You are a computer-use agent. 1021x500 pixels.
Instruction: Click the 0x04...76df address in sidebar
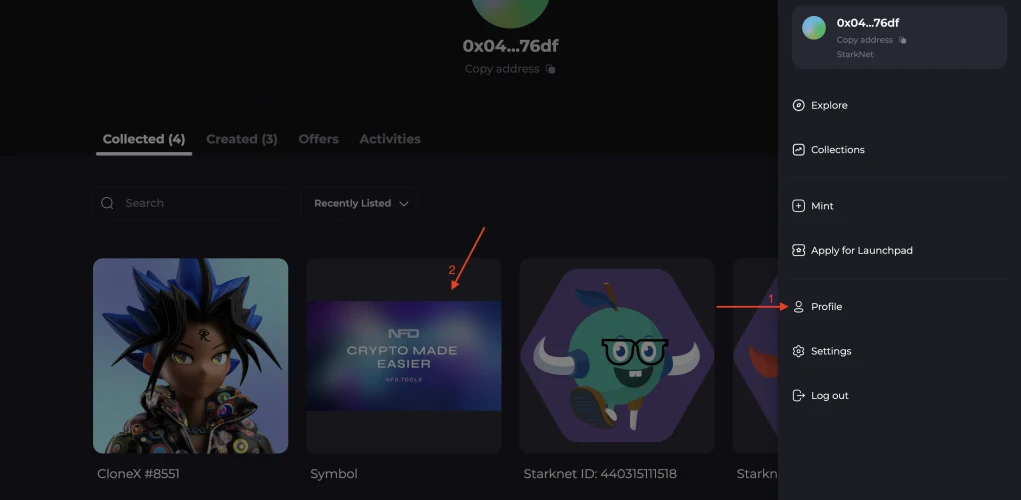coord(868,23)
